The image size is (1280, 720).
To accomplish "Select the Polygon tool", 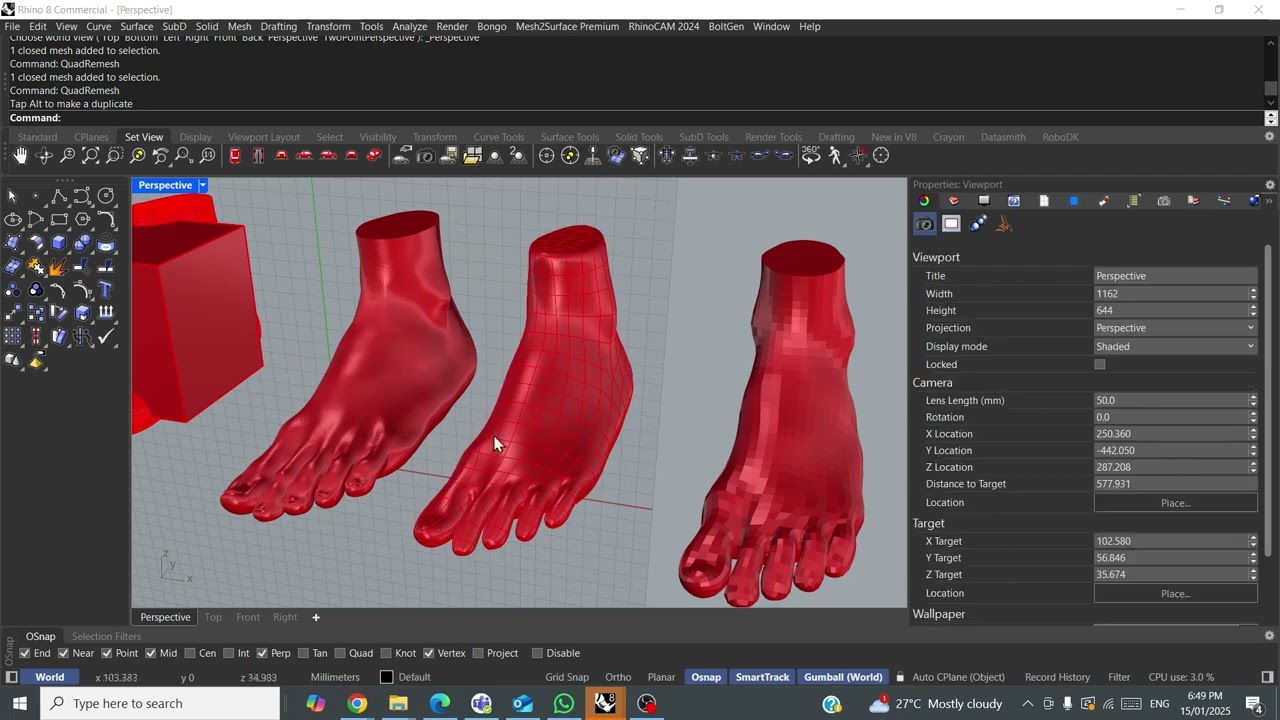I will [x=83, y=219].
